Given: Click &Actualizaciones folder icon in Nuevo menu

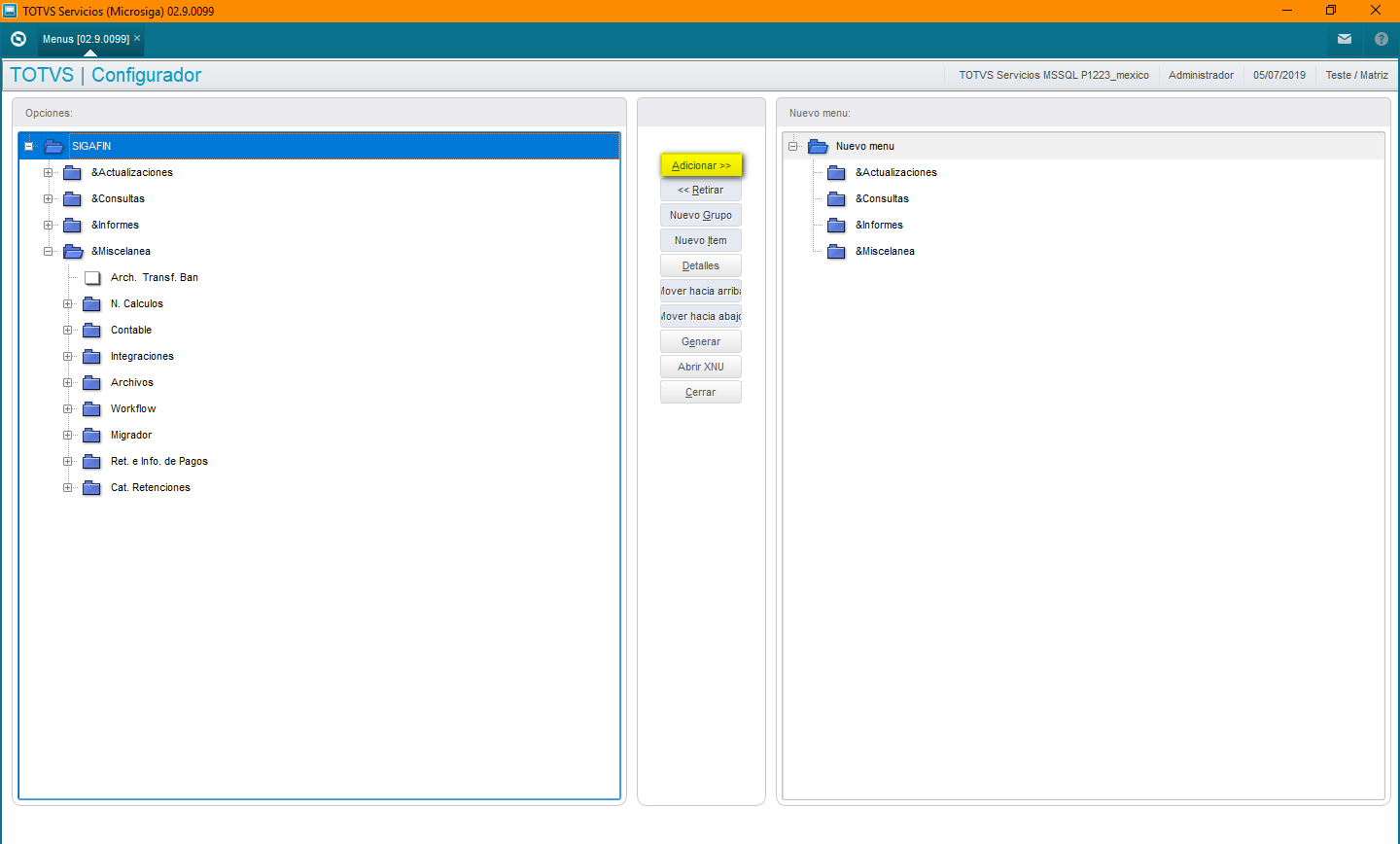Looking at the screenshot, I should tap(837, 172).
